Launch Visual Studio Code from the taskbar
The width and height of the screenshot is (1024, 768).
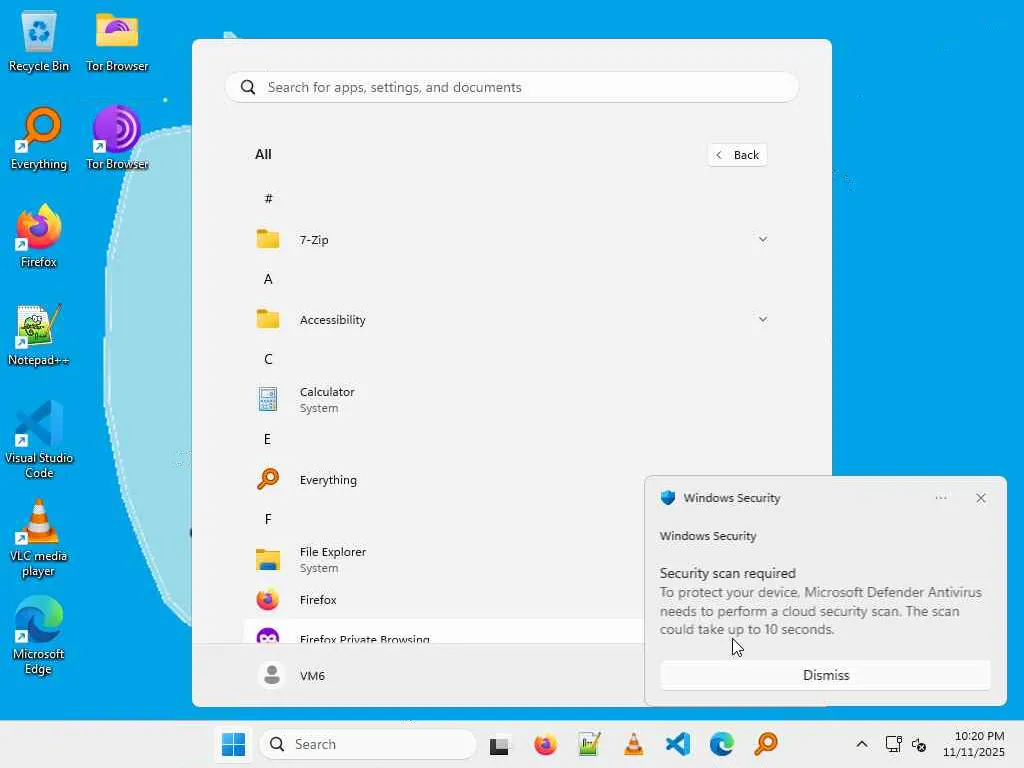678,744
